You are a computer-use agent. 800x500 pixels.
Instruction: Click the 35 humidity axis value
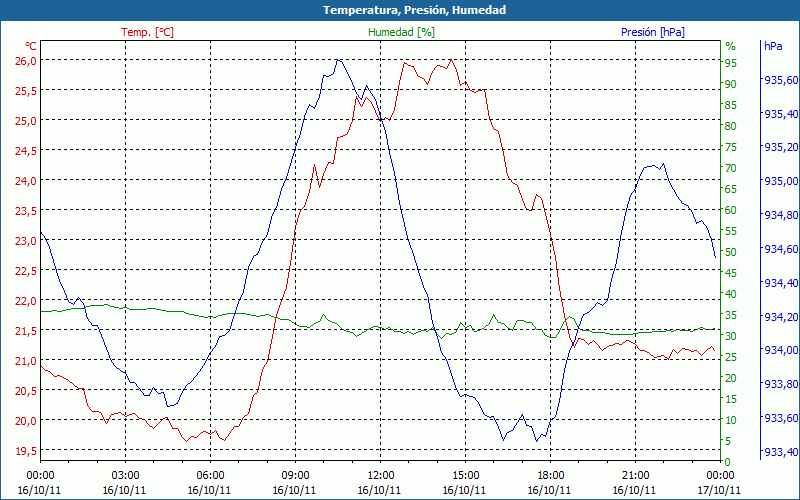click(x=731, y=315)
